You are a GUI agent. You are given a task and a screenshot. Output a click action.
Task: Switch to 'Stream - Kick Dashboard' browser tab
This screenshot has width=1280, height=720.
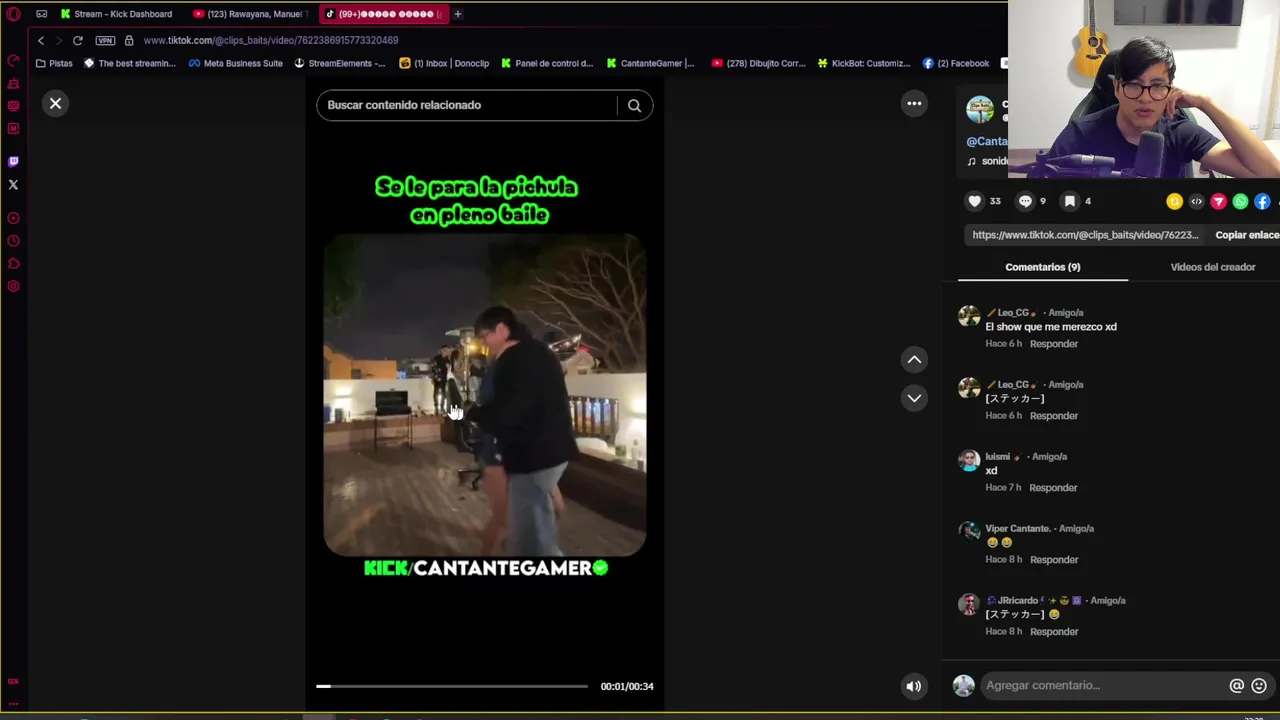(x=116, y=14)
